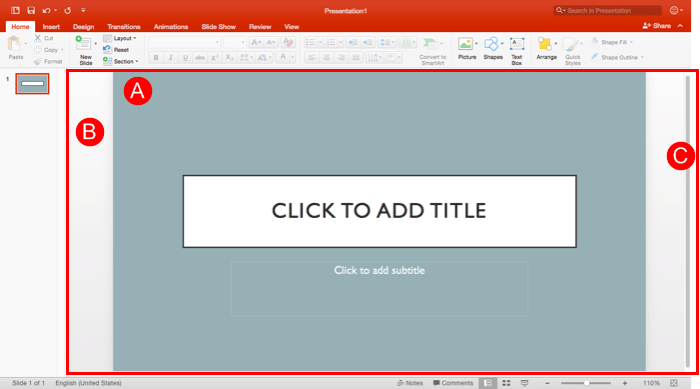The height and width of the screenshot is (389, 700).
Task: Click the Redo icon
Action: click(67, 10)
